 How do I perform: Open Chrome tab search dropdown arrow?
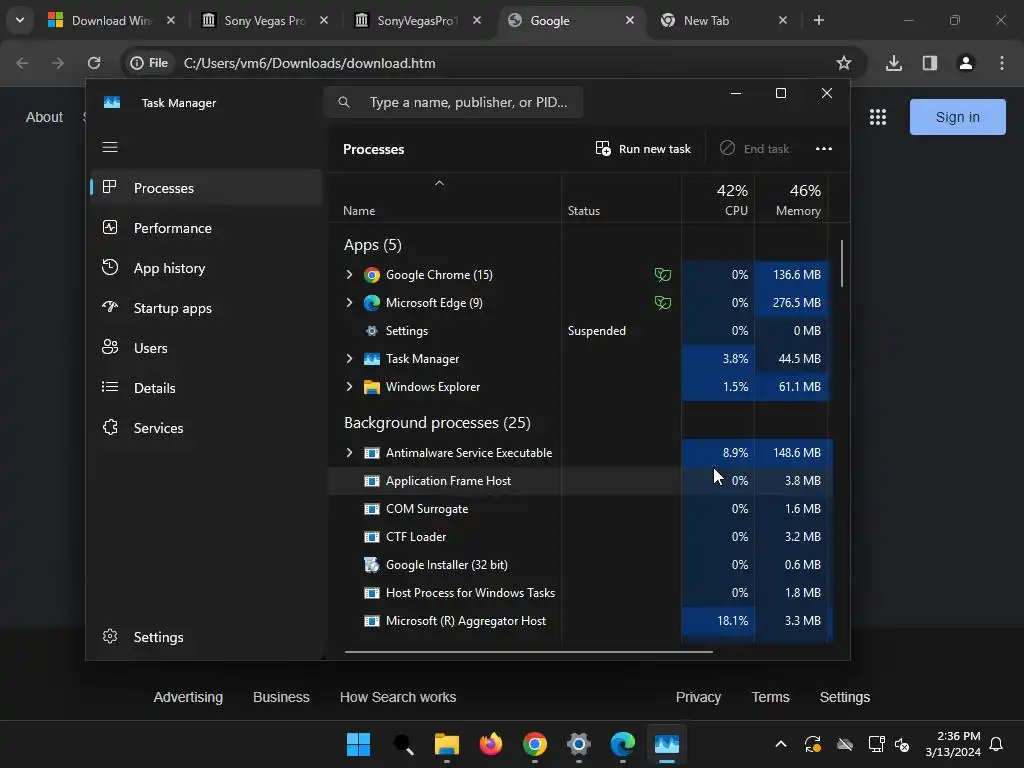tap(20, 20)
